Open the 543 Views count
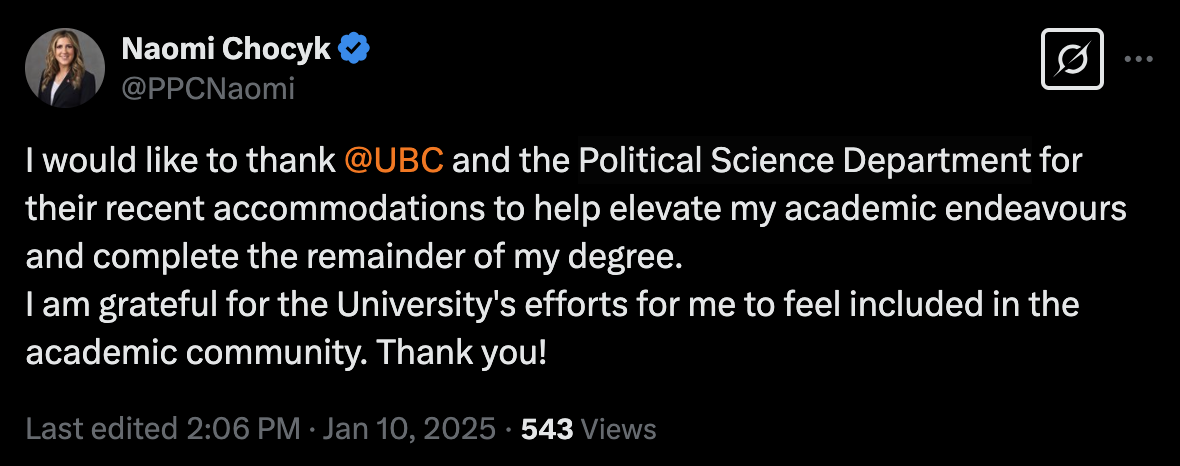This screenshot has width=1180, height=466. pos(588,429)
